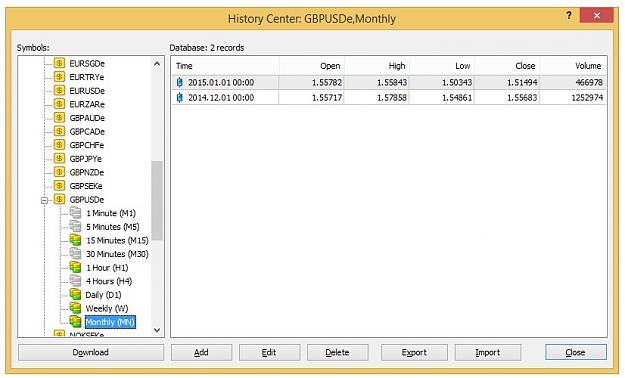The width and height of the screenshot is (625, 378).
Task: Click the Import button
Action: click(488, 352)
